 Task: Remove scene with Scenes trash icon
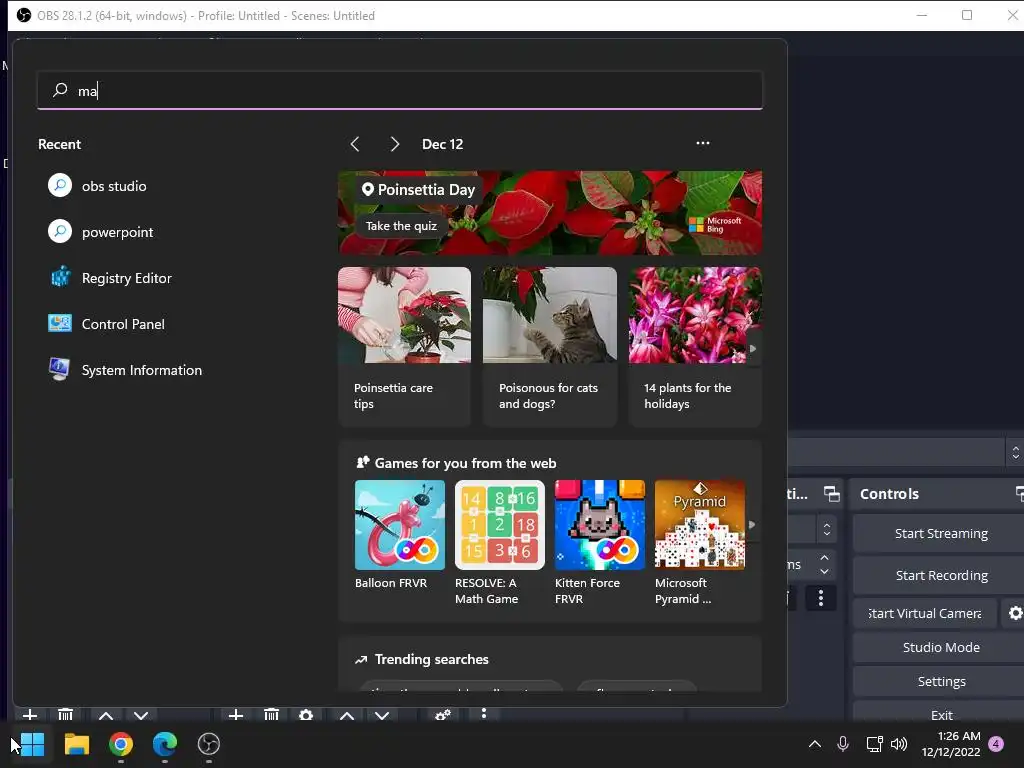[65, 715]
